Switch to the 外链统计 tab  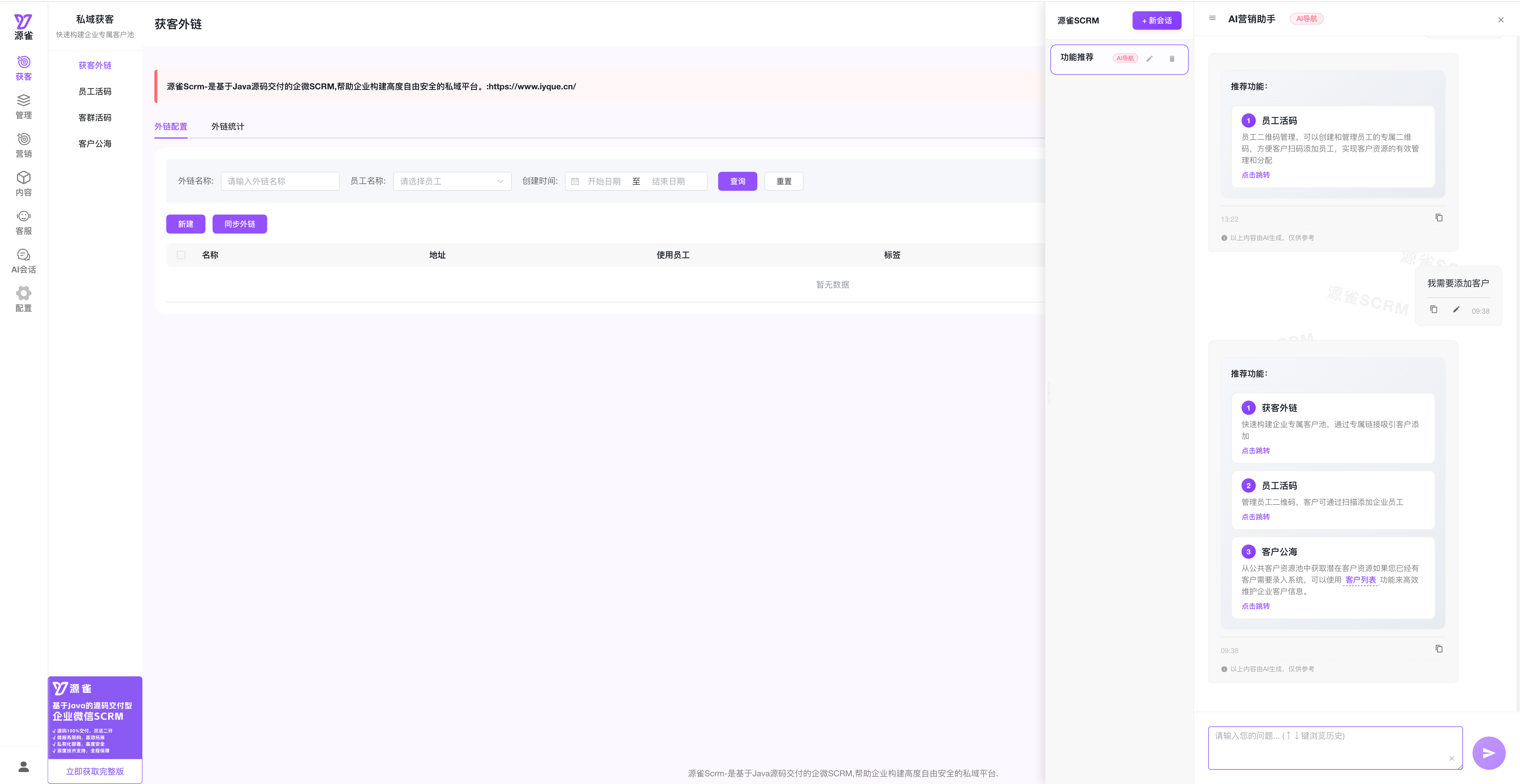coord(227,126)
